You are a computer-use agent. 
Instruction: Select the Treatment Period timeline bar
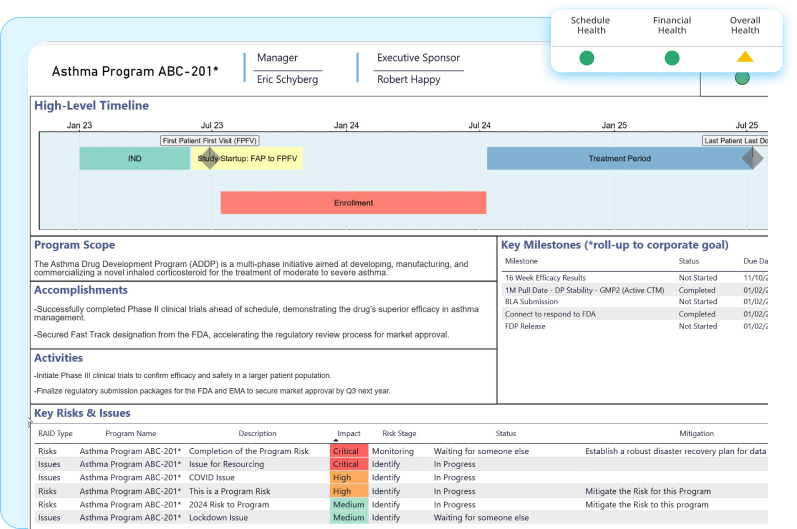point(618,158)
